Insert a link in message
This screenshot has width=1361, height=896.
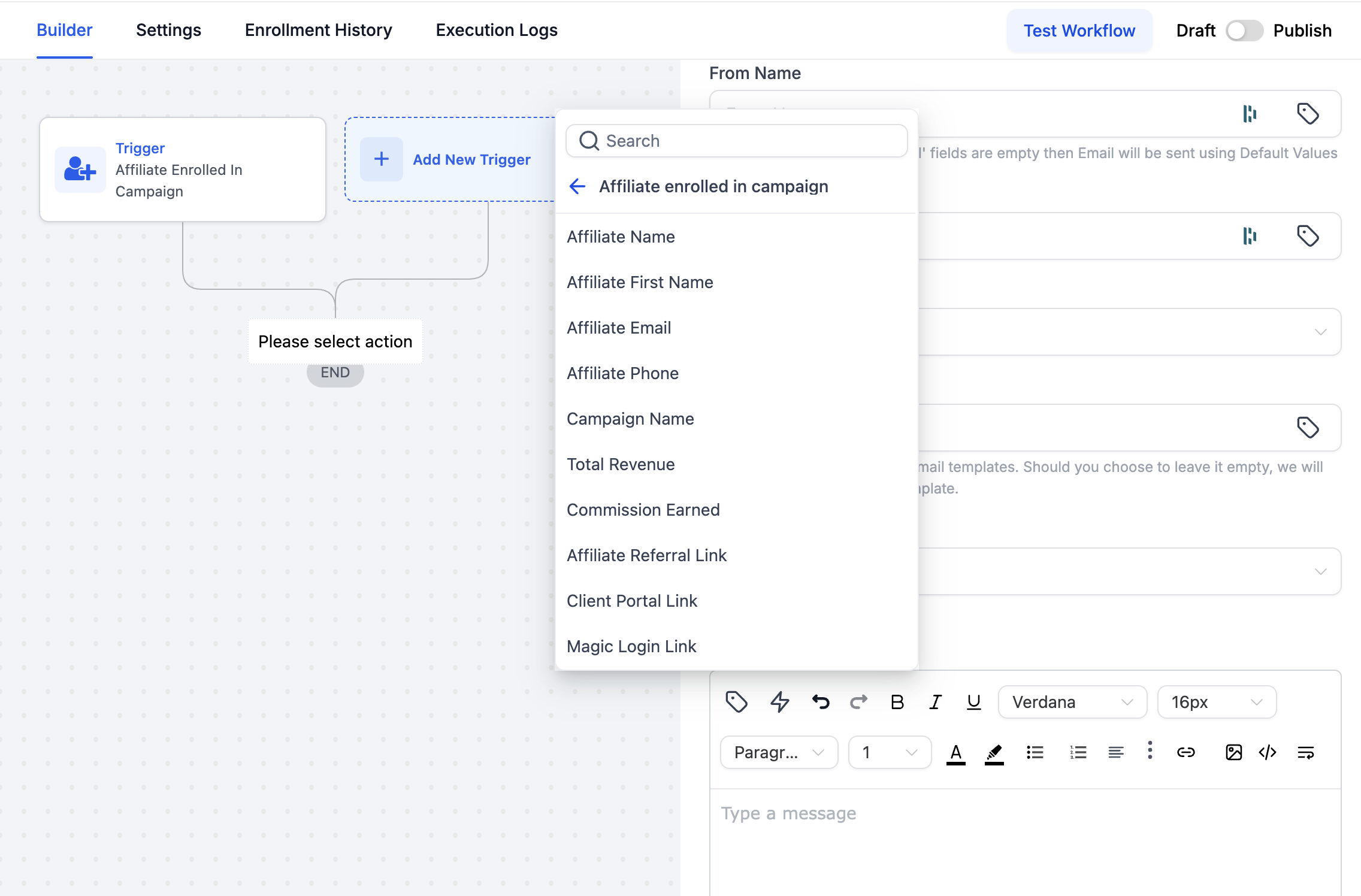[1185, 752]
